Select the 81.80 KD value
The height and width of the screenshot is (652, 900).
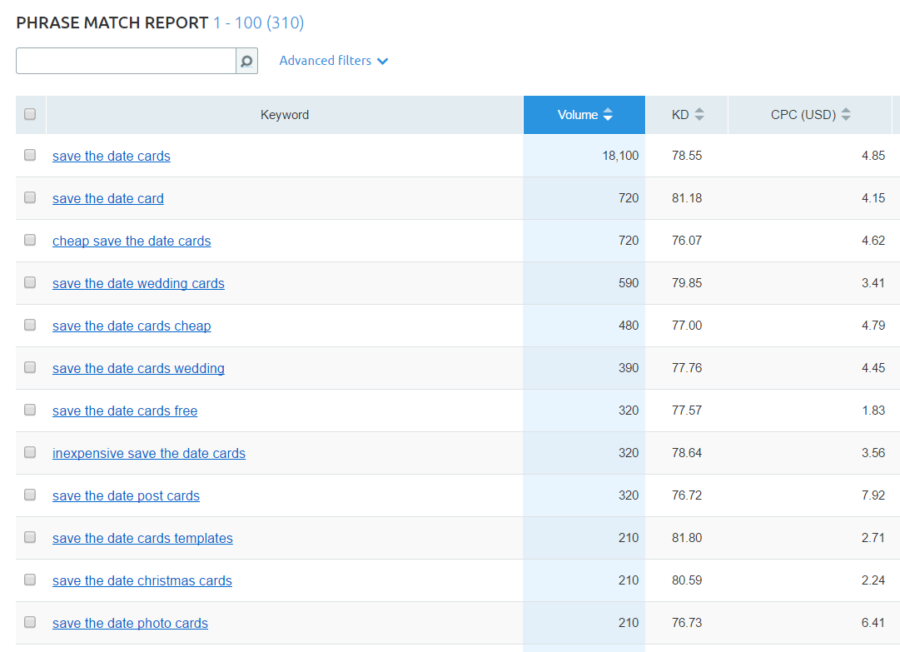coord(687,538)
